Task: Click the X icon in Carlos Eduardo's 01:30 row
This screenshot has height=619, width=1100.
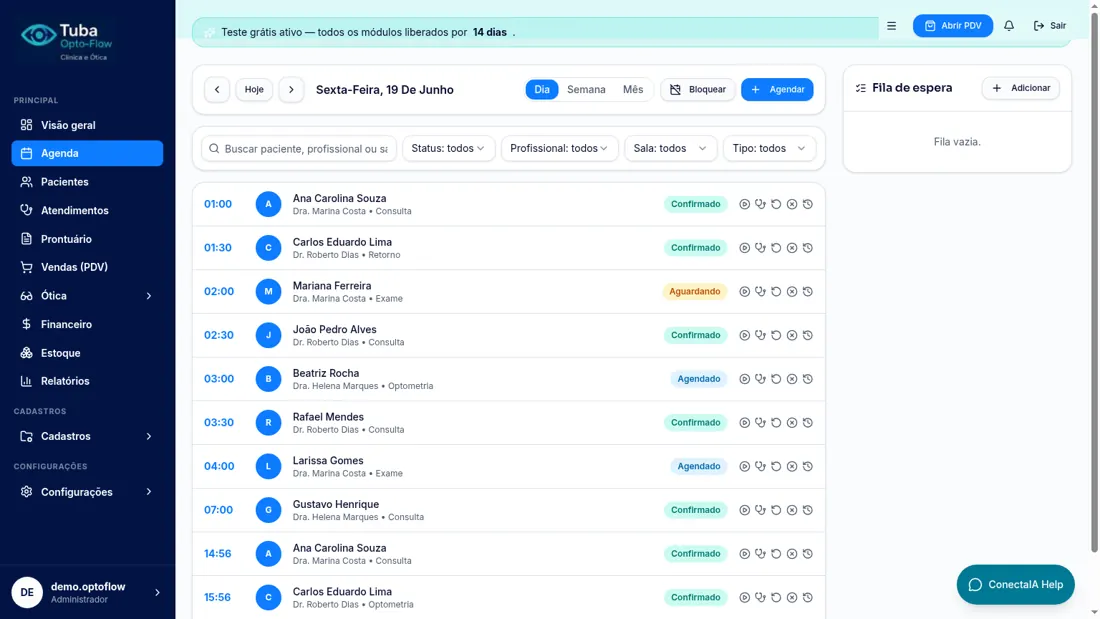Action: click(792, 248)
